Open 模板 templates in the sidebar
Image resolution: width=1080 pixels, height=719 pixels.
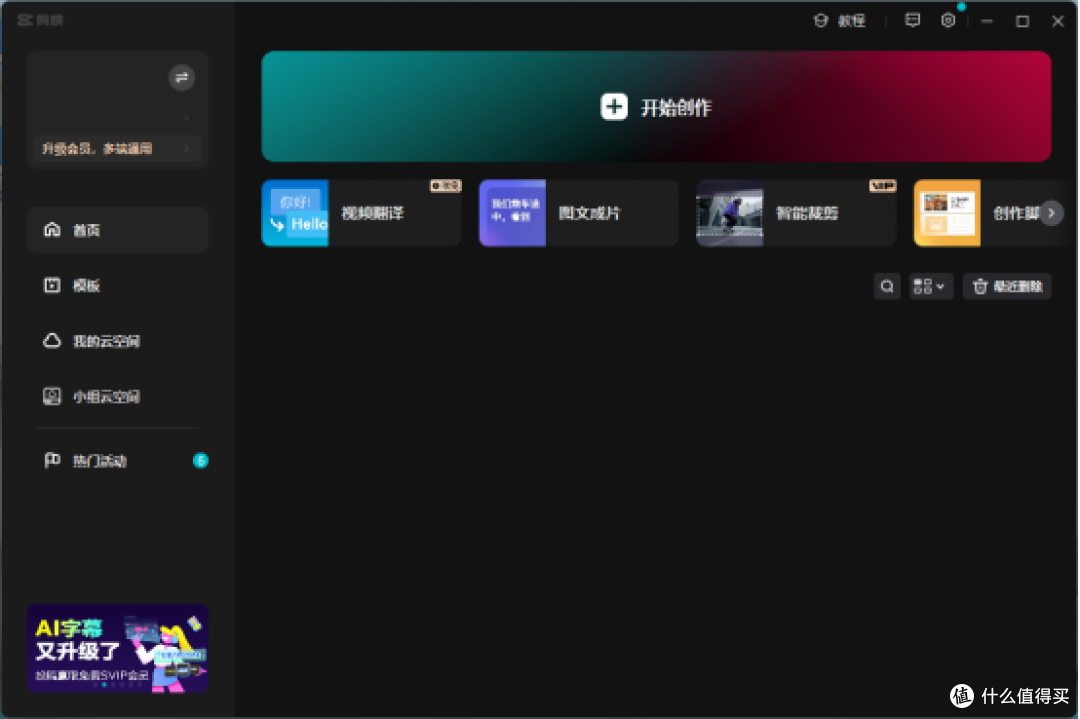pyautogui.click(x=118, y=285)
